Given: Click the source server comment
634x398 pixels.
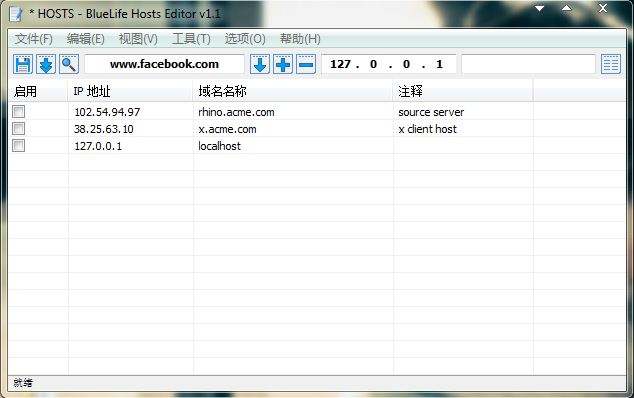Looking at the screenshot, I should point(431,112).
